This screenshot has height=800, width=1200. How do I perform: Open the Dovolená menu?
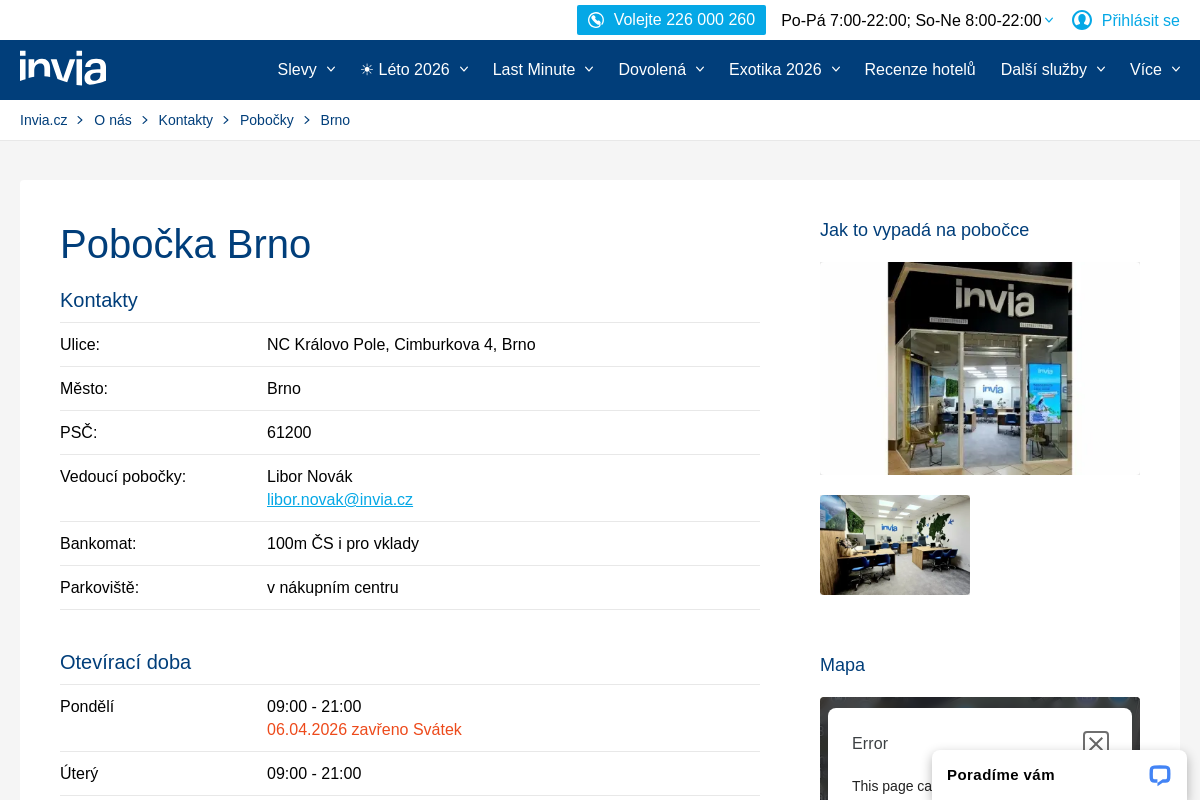pos(661,69)
